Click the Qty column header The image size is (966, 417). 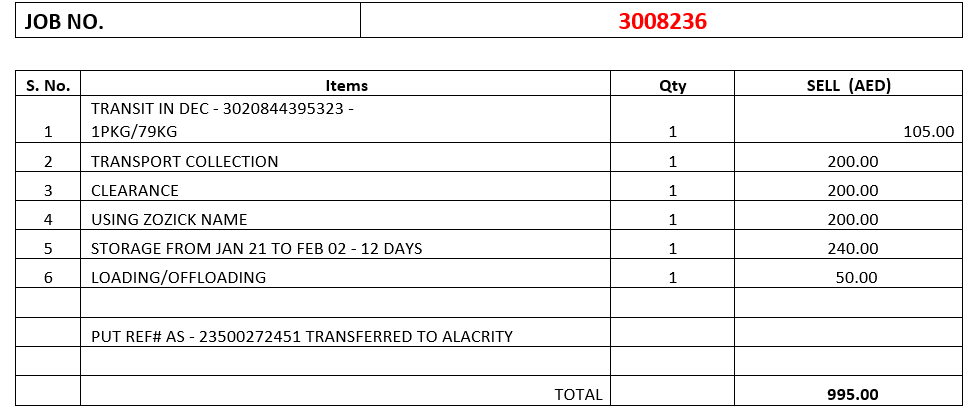[x=672, y=86]
